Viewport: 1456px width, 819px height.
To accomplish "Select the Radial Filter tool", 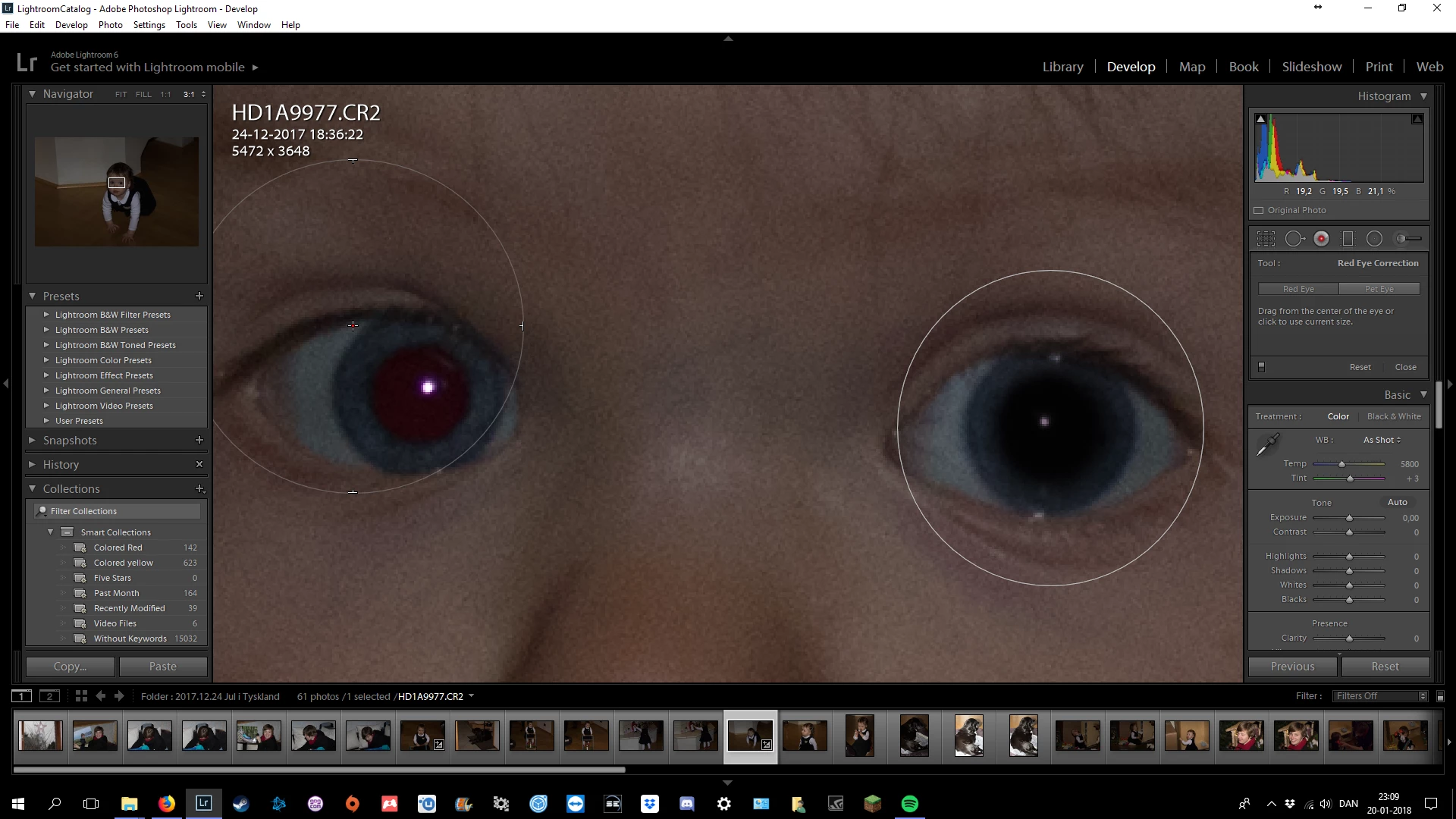I will click(1374, 239).
